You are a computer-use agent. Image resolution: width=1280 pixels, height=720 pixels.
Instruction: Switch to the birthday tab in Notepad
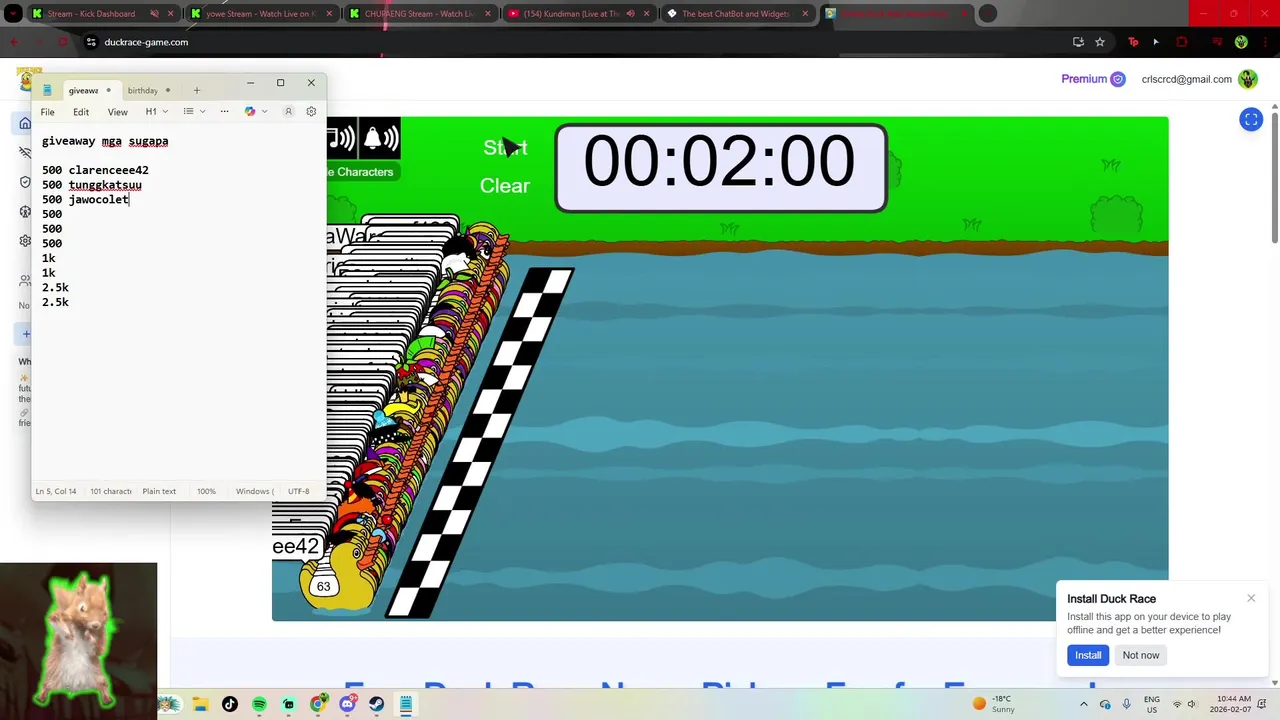point(148,90)
